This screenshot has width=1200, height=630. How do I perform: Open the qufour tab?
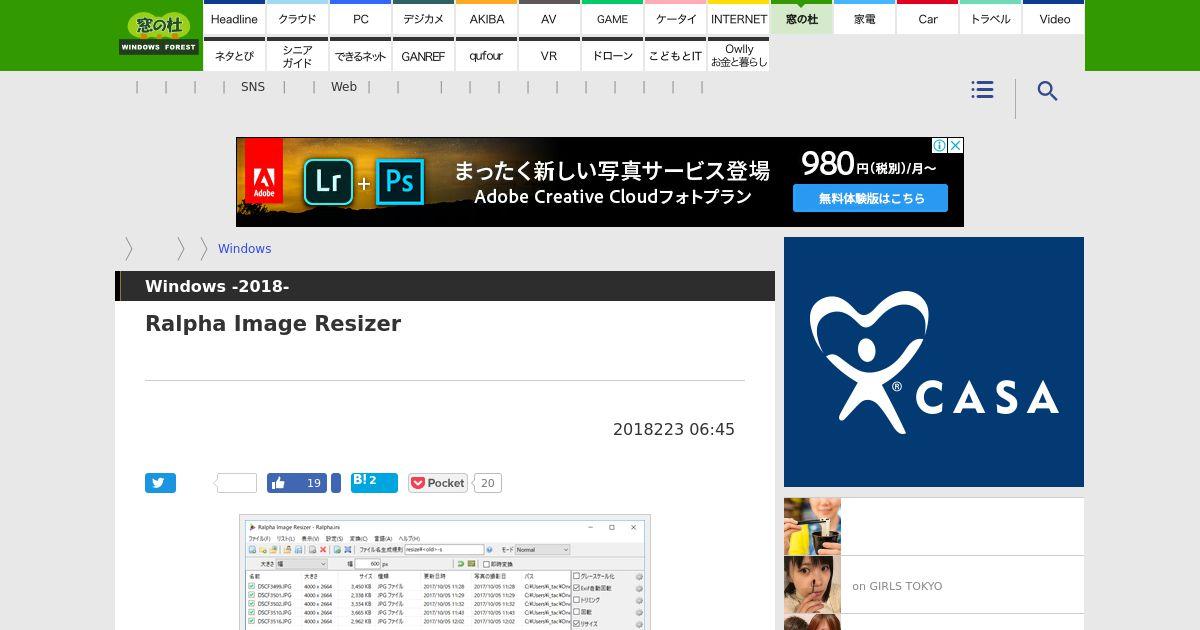[486, 55]
